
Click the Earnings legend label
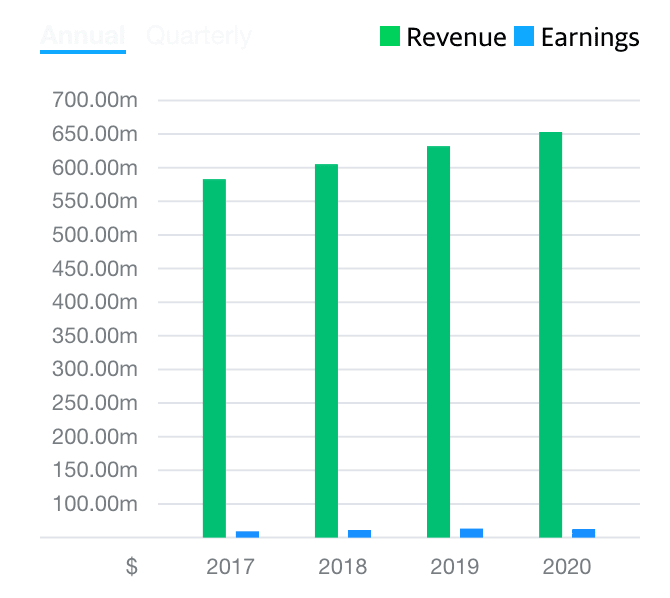pos(590,38)
